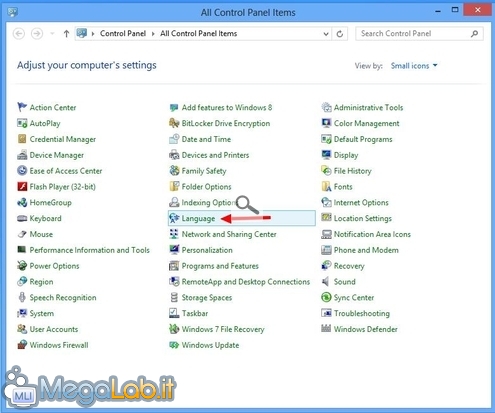Click the Refresh button in address bar

coord(340,34)
